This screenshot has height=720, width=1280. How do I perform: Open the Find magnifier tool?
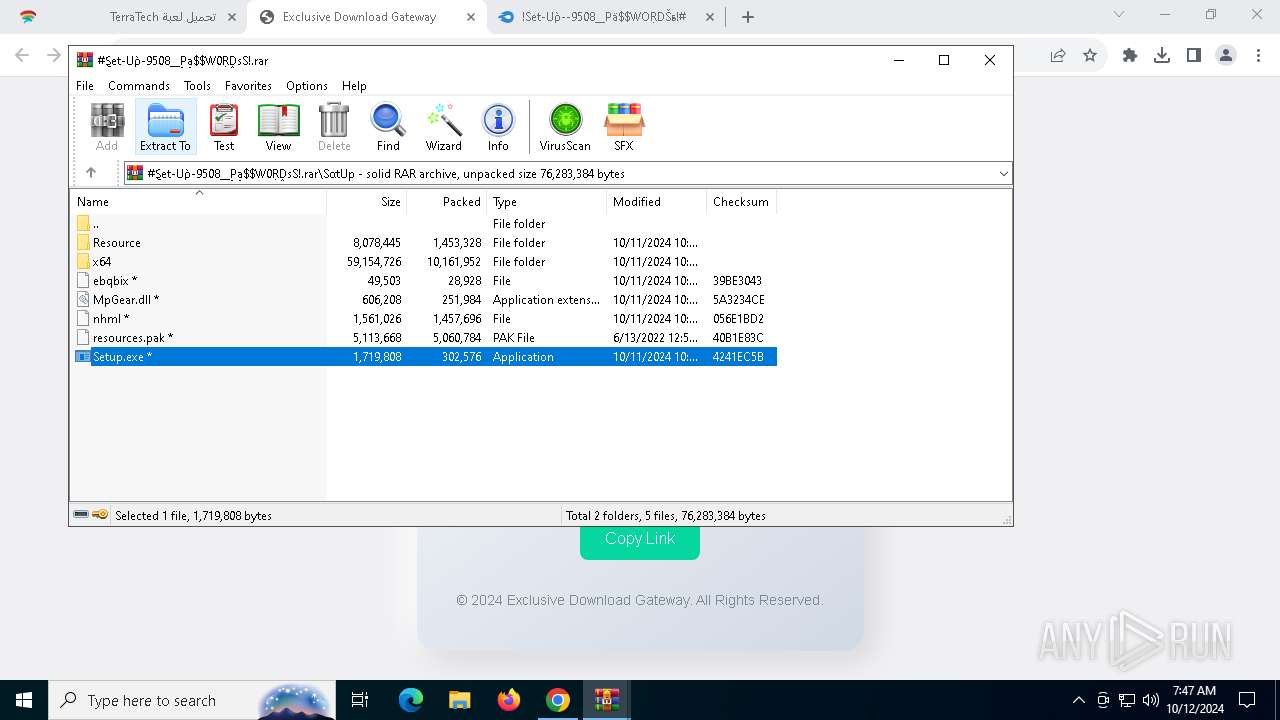pyautogui.click(x=388, y=127)
